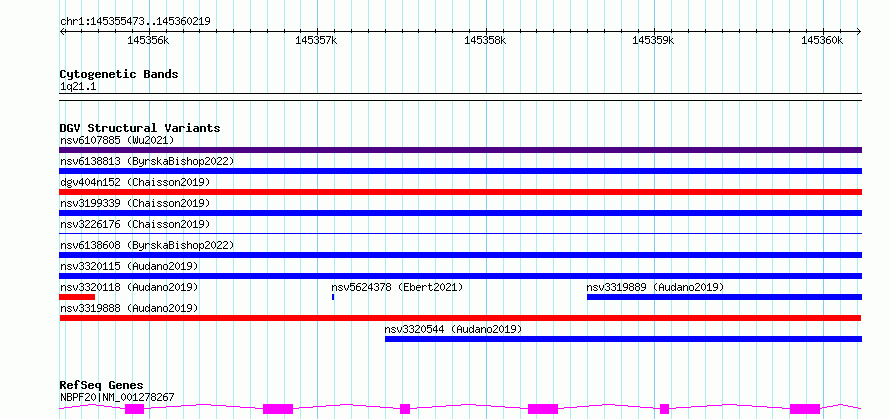Click the nsv3320115 (Audano2019) label
890x419 pixels.
[129, 266]
